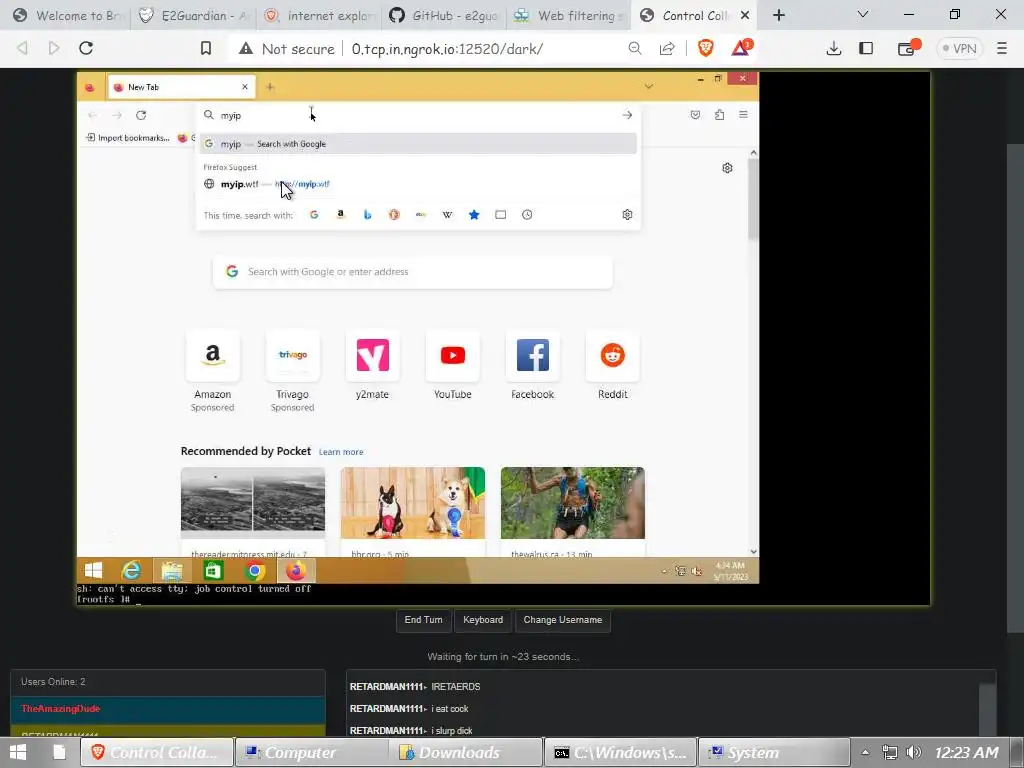Search bookmarks via star icon
The height and width of the screenshot is (768, 1024).
coord(474,215)
